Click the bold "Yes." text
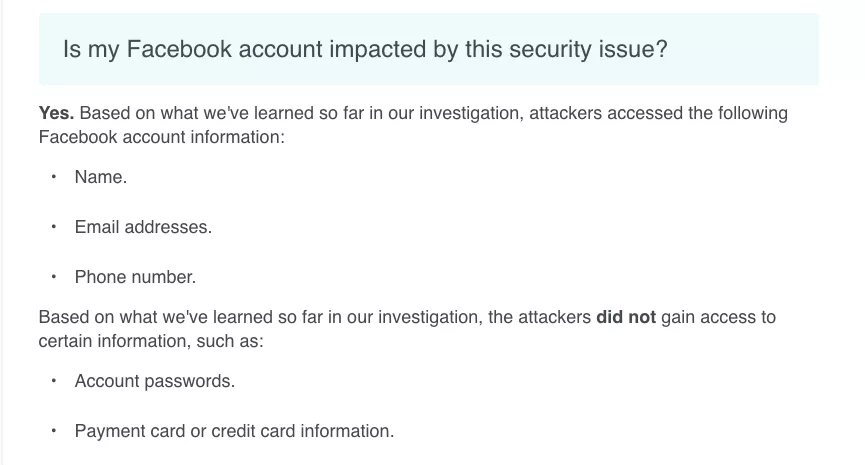The width and height of the screenshot is (865, 465). coord(56,113)
